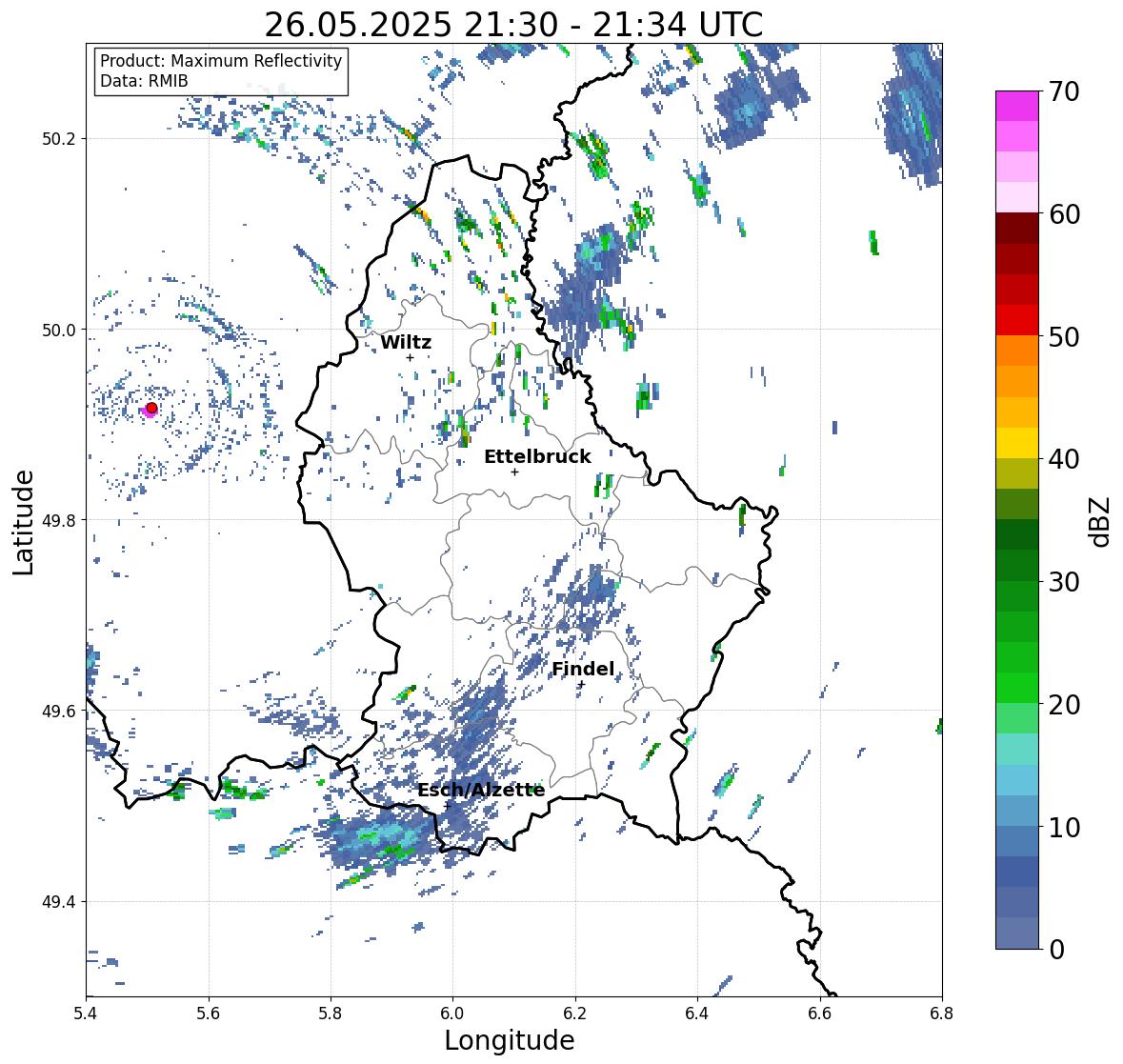Image resolution: width=1123 pixels, height=1064 pixels.
Task: Click the red radar site marker dot
Action: click(x=151, y=408)
